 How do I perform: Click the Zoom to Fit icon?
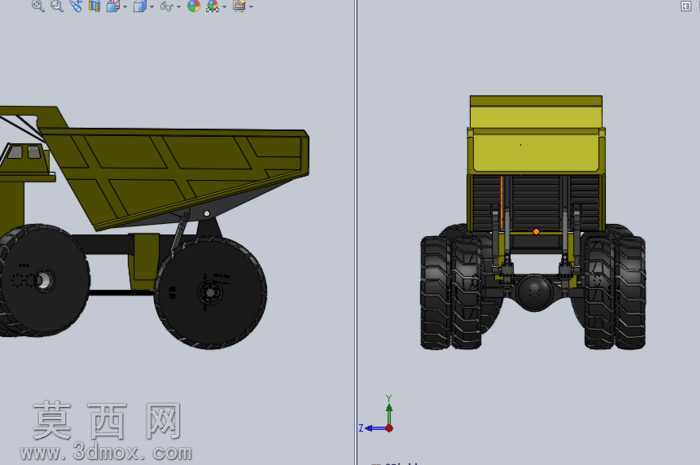click(38, 6)
